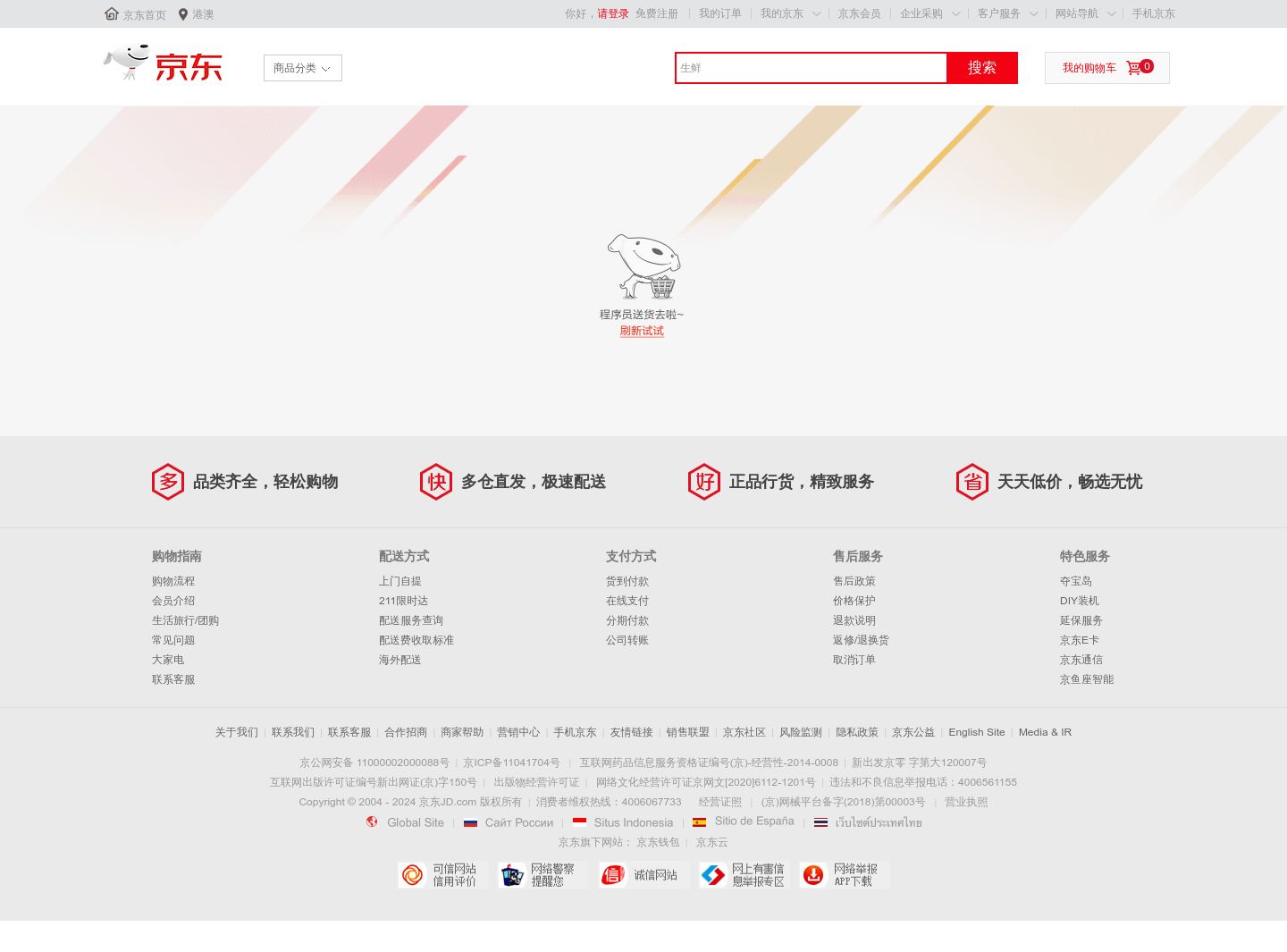Focus the search input field

click(x=812, y=68)
